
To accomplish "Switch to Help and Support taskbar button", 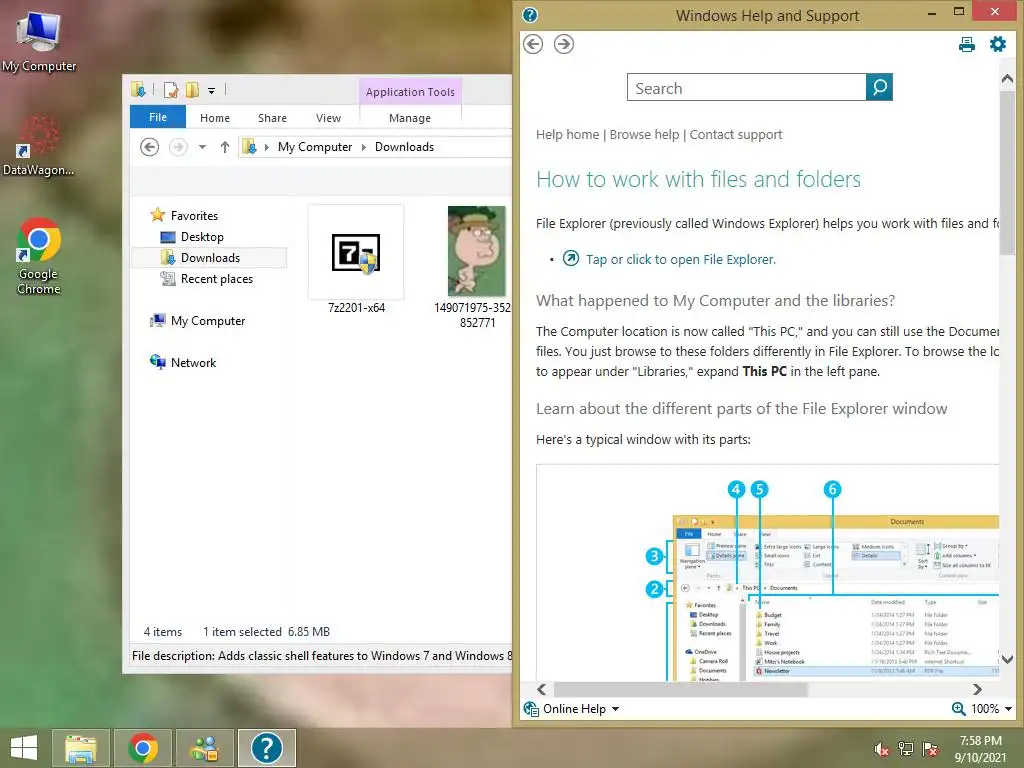I will pyautogui.click(x=266, y=748).
